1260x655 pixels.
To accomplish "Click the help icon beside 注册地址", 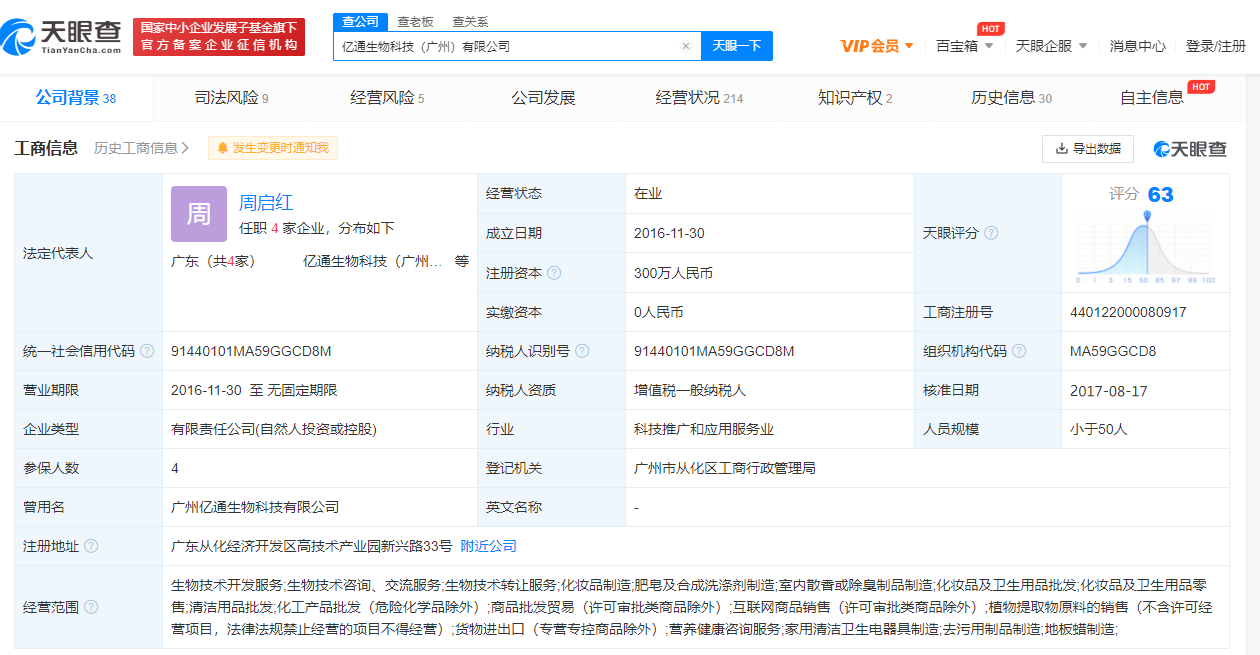I will point(91,546).
